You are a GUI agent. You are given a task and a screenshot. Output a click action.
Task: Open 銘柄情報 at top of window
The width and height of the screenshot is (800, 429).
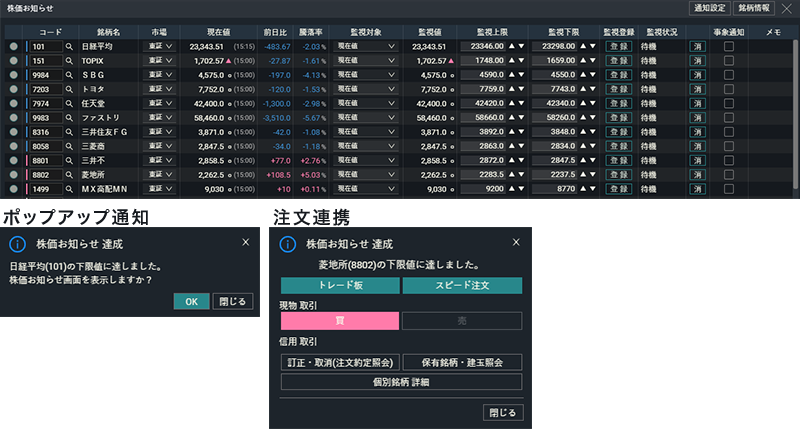(x=754, y=8)
